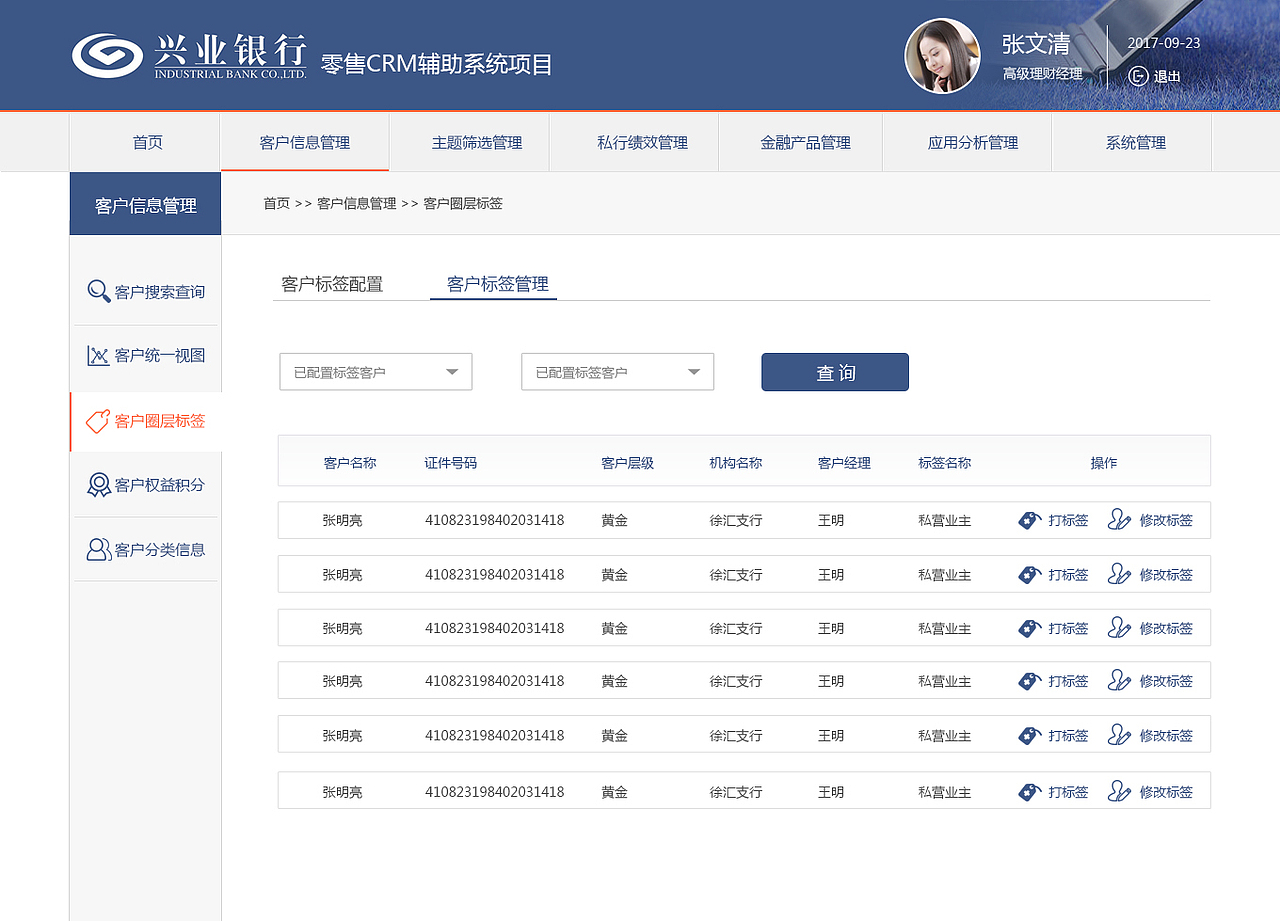The image size is (1280, 921).
Task: Select the 客户圈层标签 tag icon
Action: [96, 421]
